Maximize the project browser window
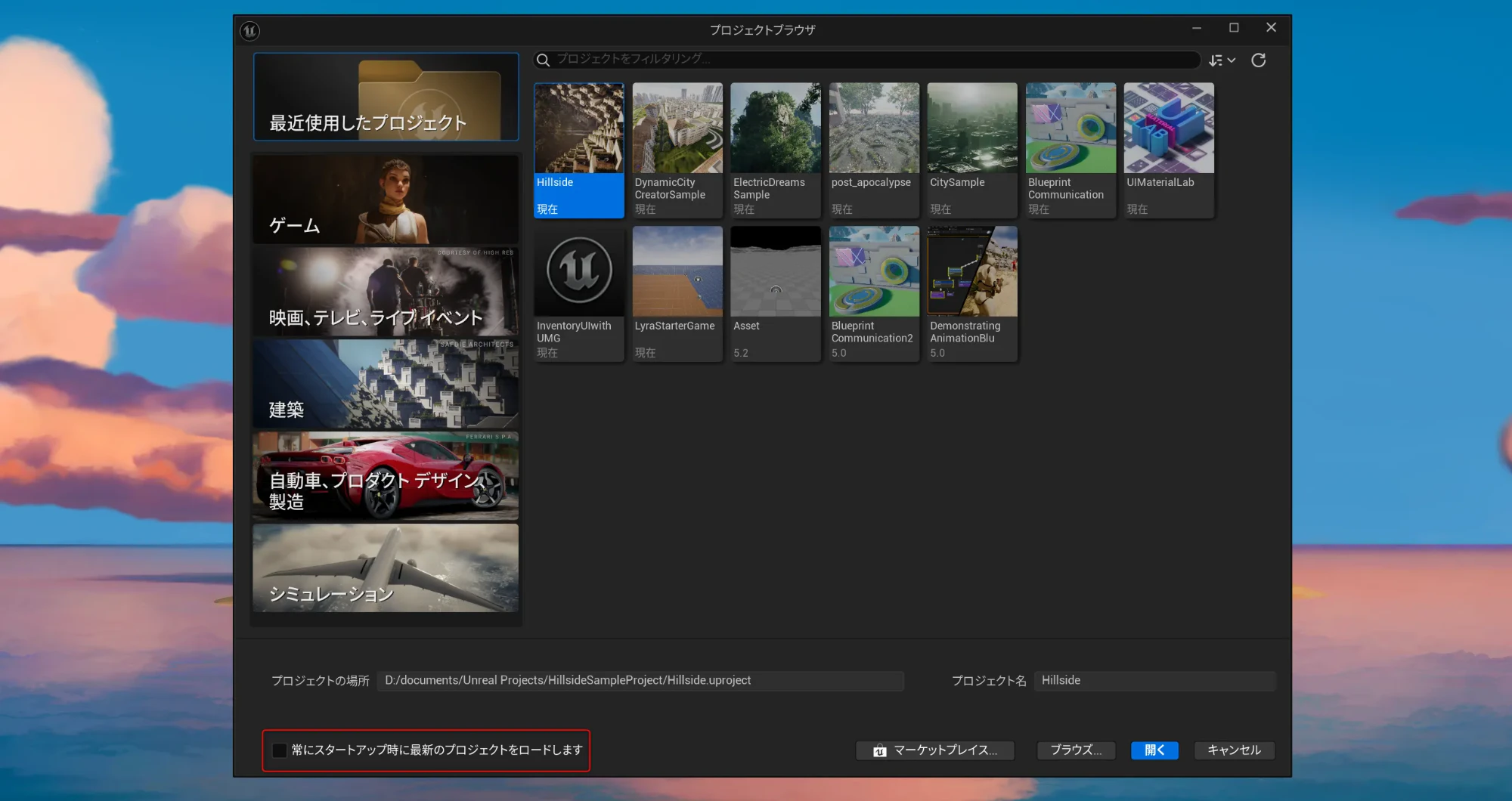The image size is (1512, 801). point(1234,28)
